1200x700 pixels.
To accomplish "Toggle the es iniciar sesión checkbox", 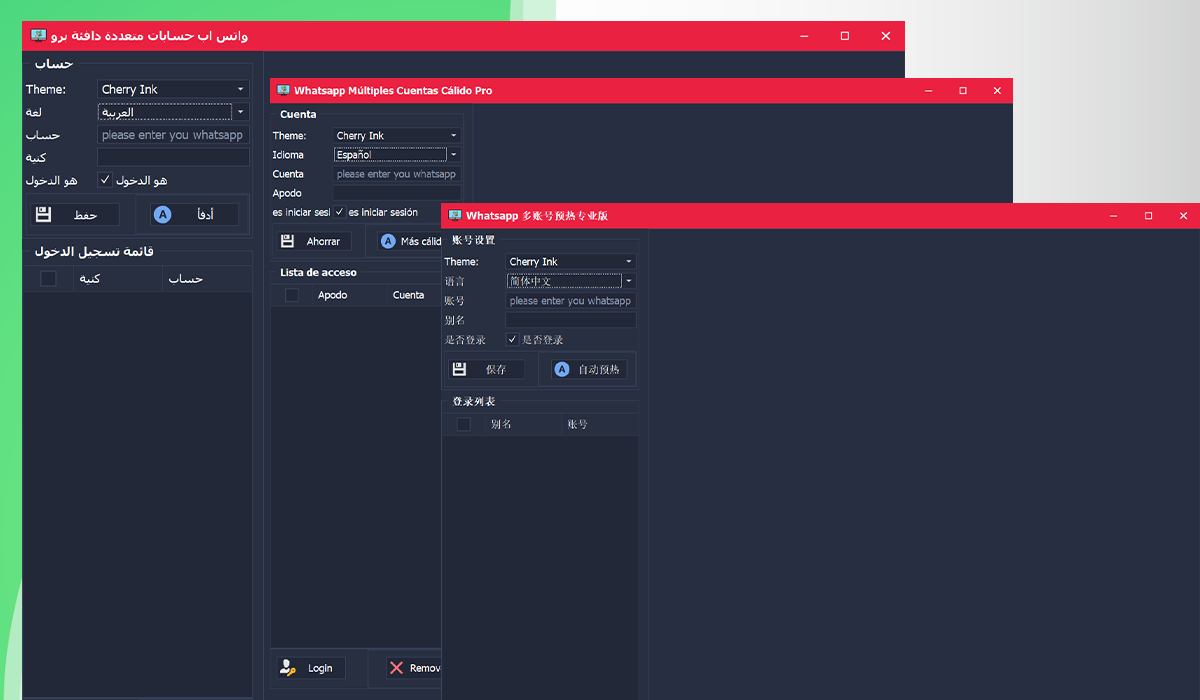I will point(340,212).
